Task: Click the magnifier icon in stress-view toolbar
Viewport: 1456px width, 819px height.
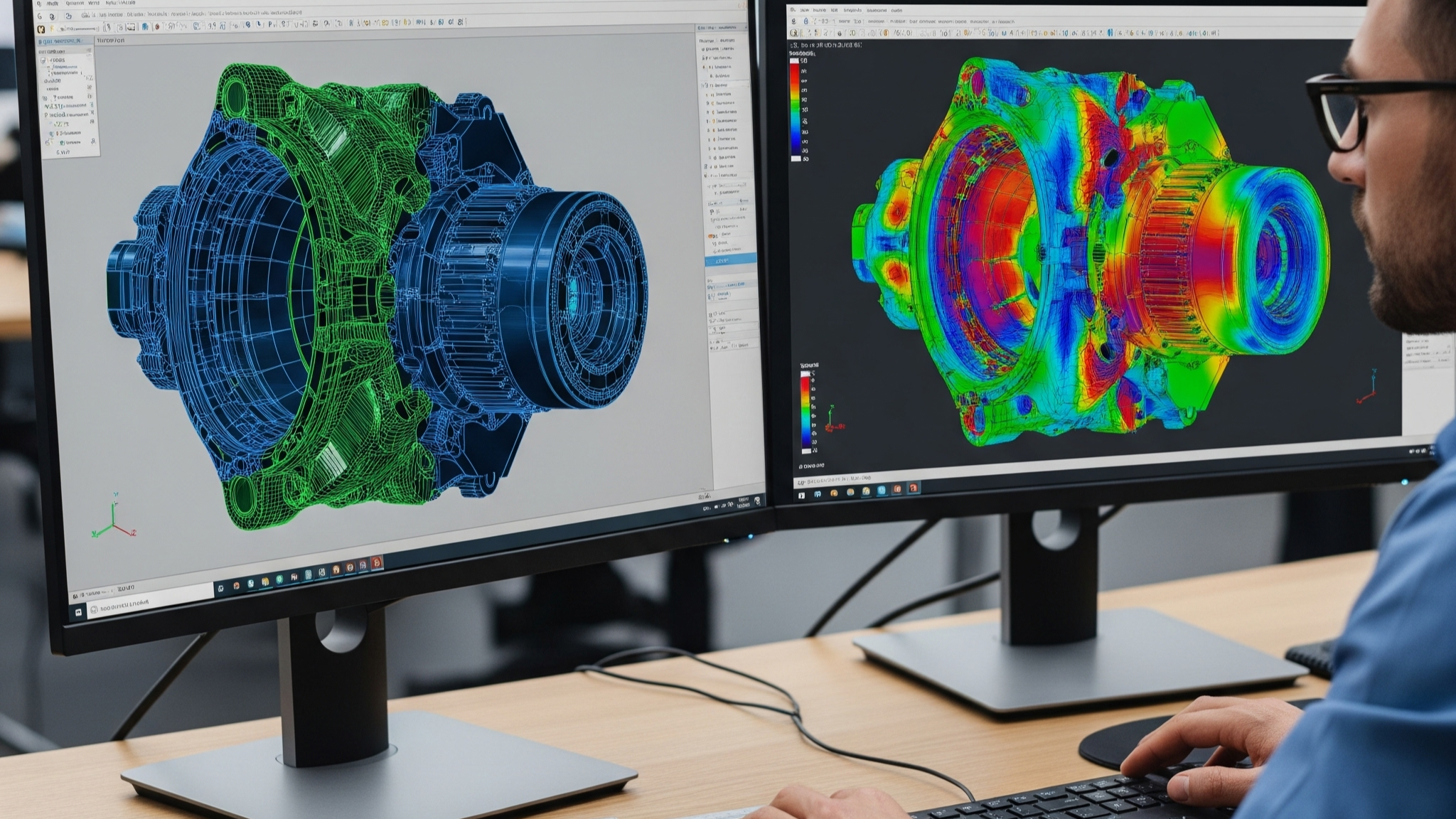Action: pos(796,33)
